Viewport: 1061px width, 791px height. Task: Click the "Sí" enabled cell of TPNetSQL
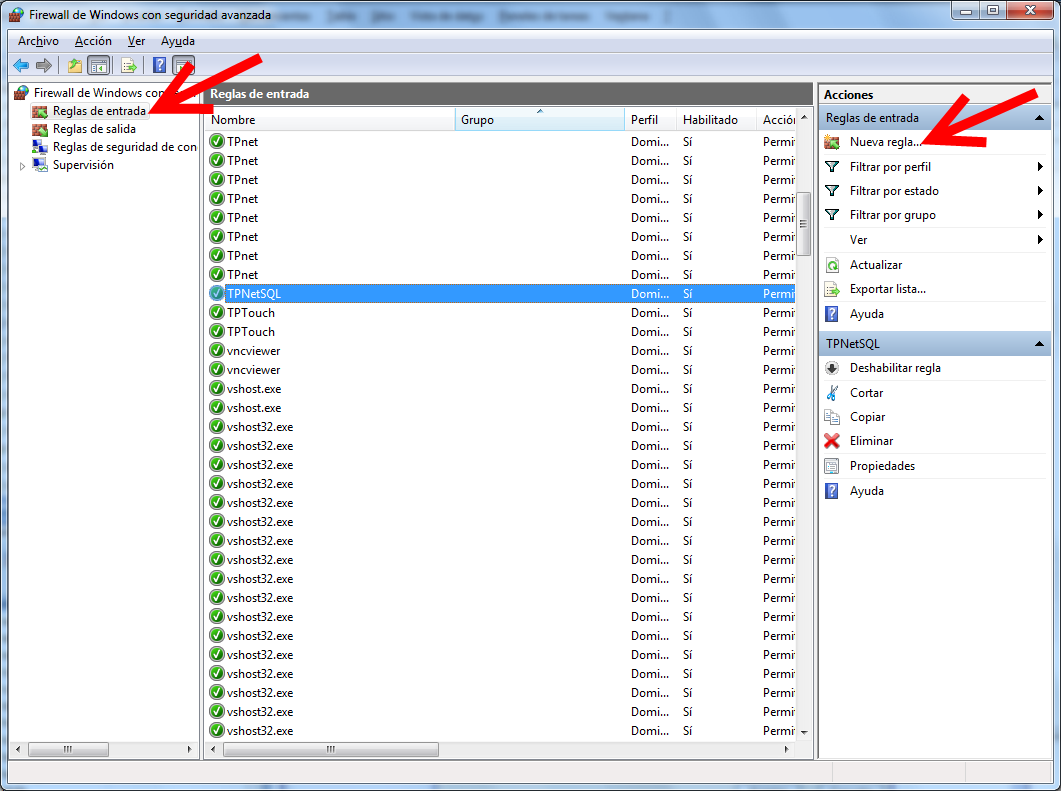[x=687, y=294]
